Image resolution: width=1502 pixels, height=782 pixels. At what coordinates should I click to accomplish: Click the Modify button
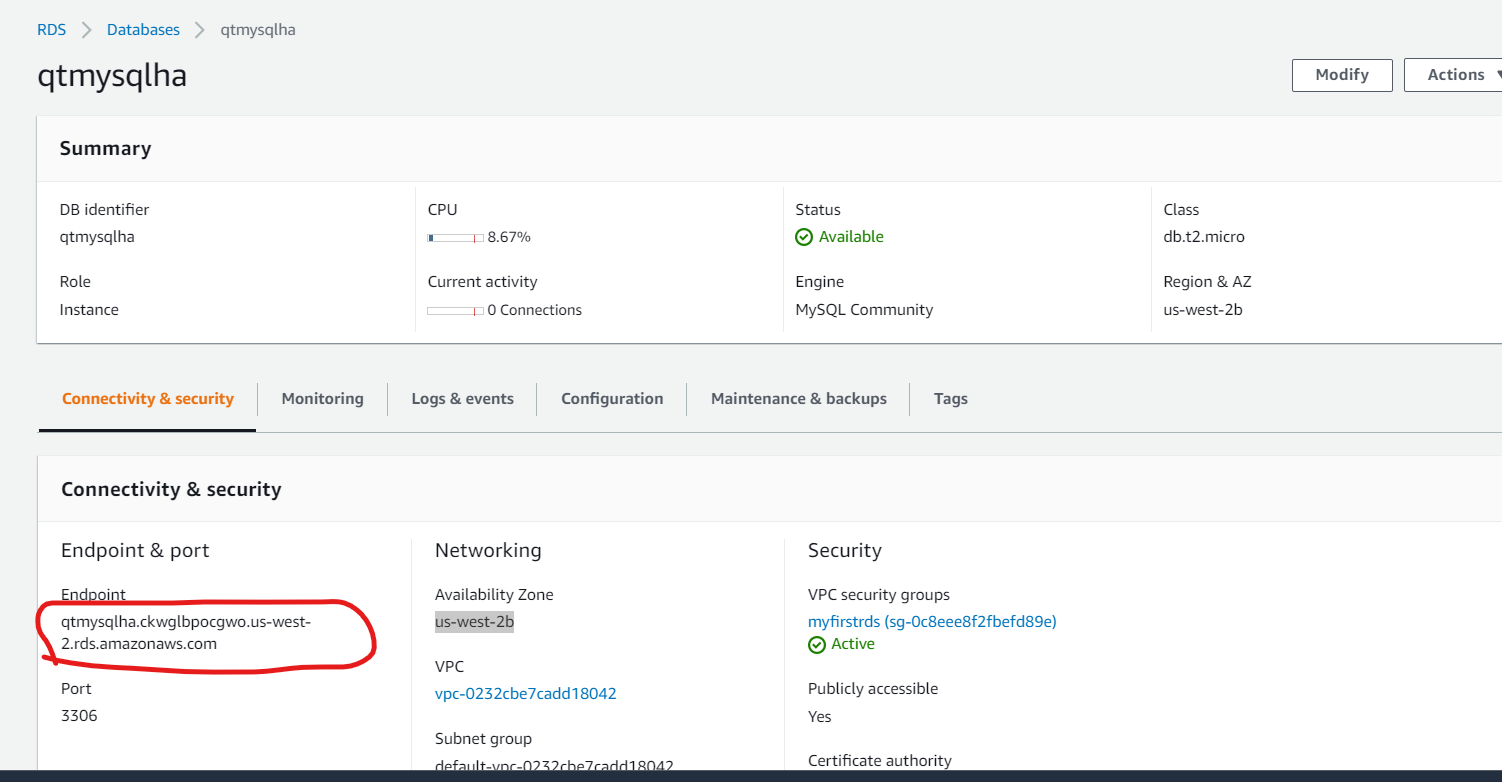click(1341, 74)
